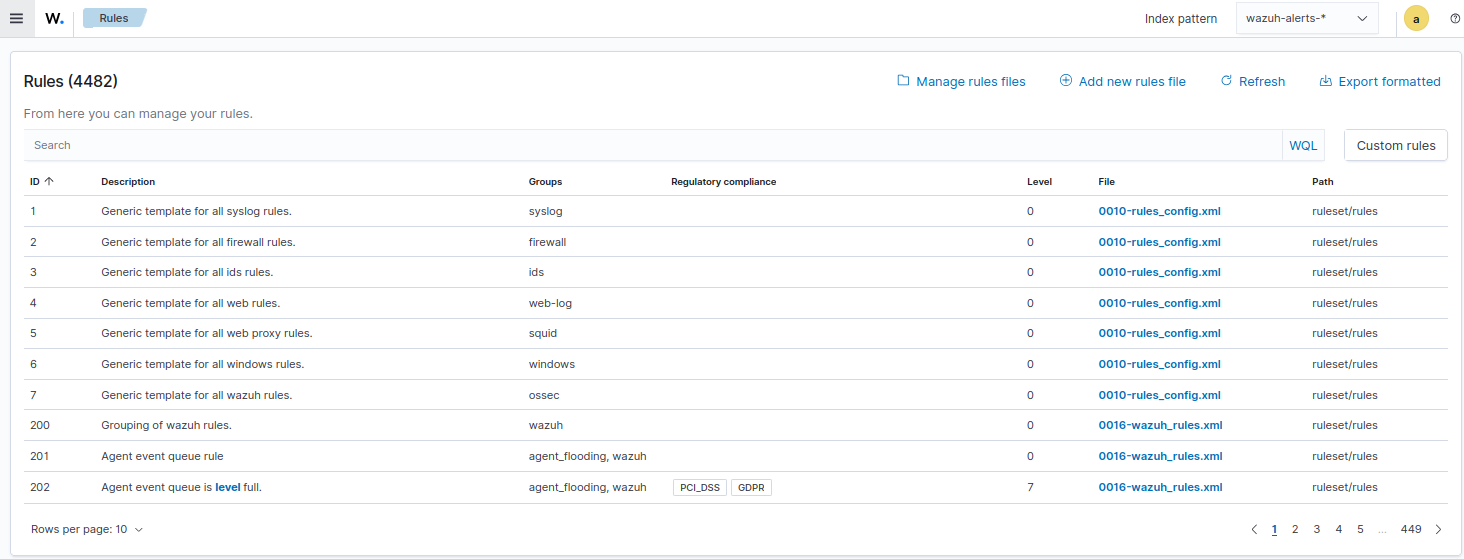Click the rules Search field
1464x559 pixels.
(650, 145)
